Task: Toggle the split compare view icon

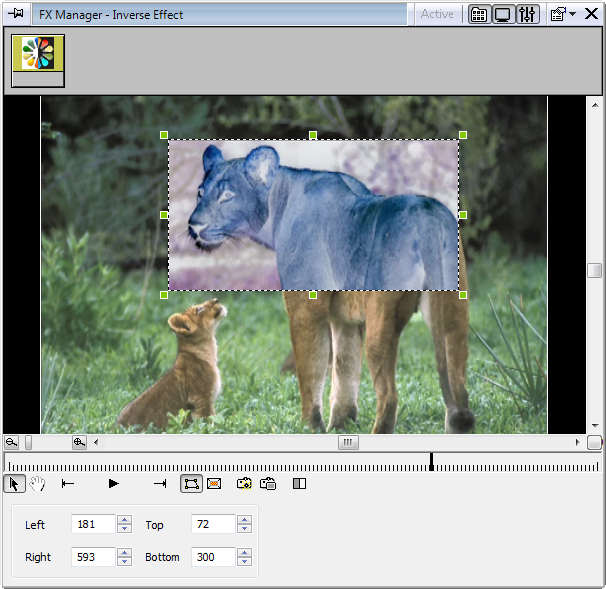Action: (x=300, y=483)
